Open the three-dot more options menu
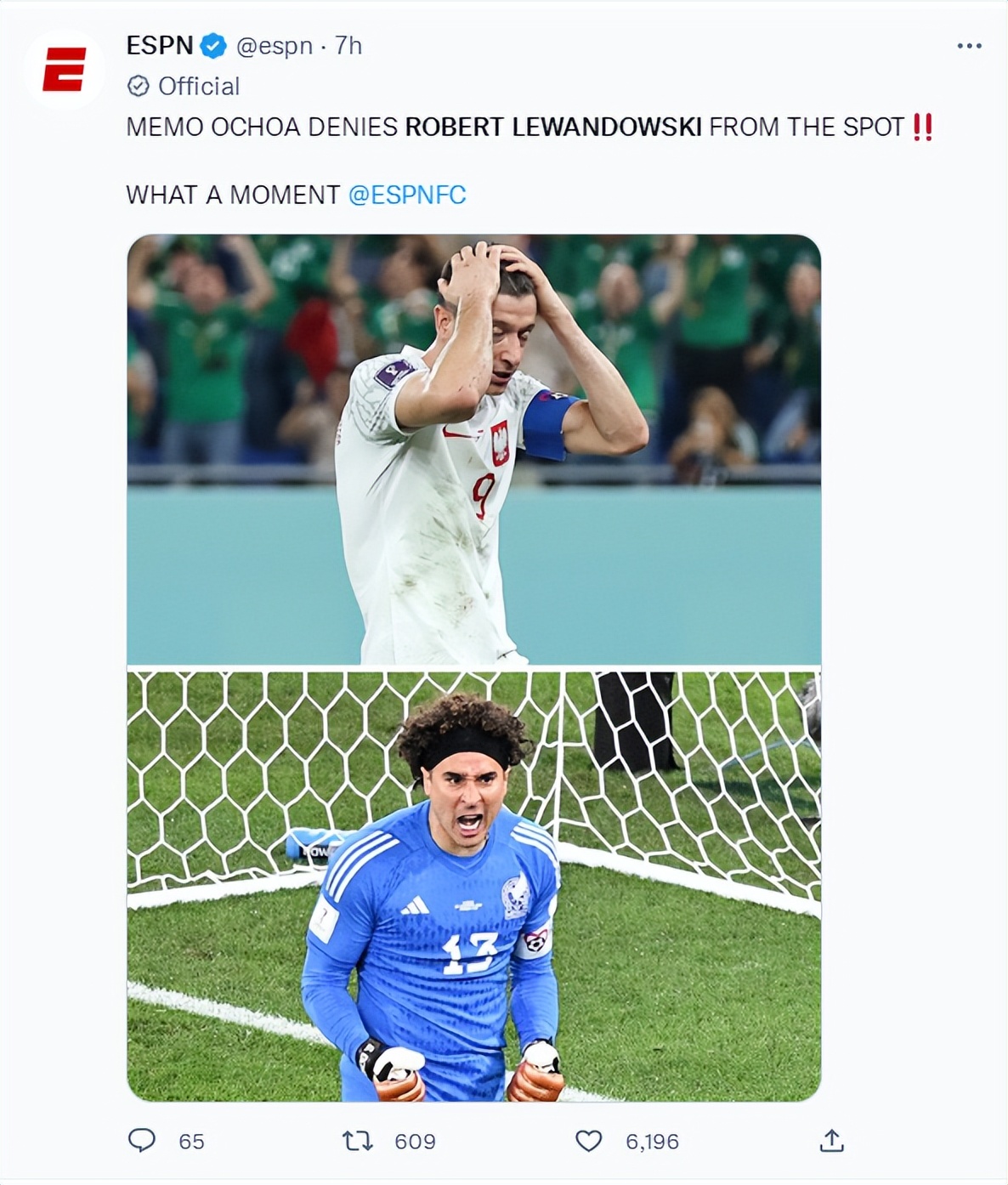 point(969,46)
